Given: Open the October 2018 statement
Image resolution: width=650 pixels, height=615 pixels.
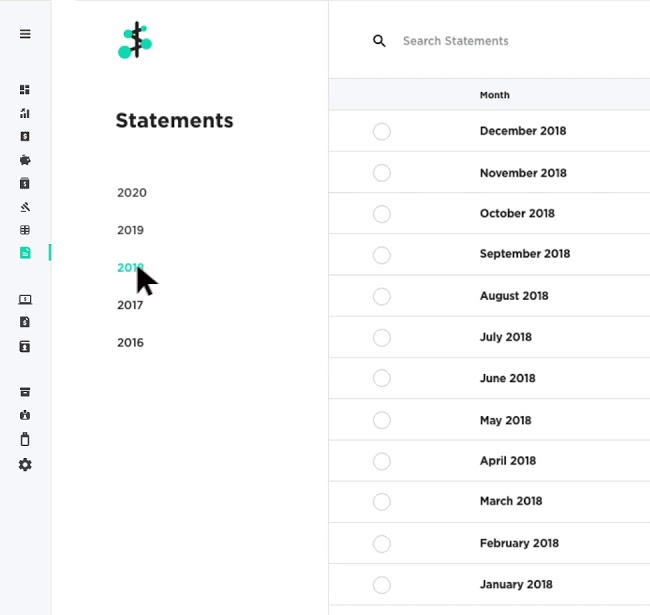Looking at the screenshot, I should 517,214.
